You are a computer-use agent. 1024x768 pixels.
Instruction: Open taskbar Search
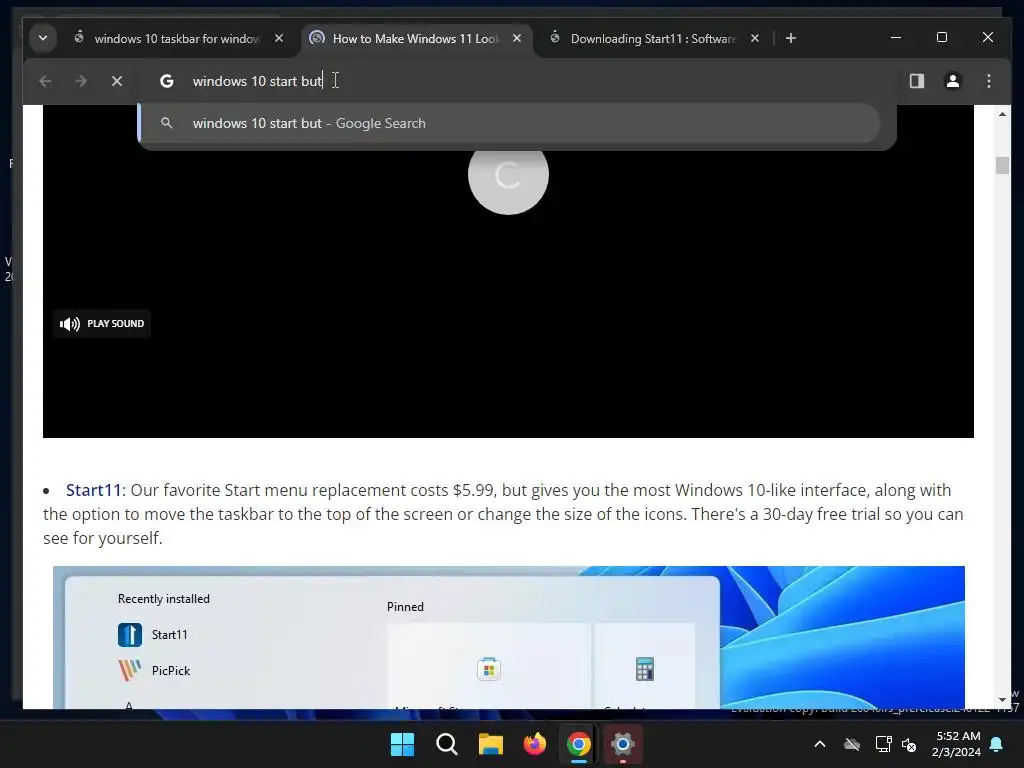[447, 744]
